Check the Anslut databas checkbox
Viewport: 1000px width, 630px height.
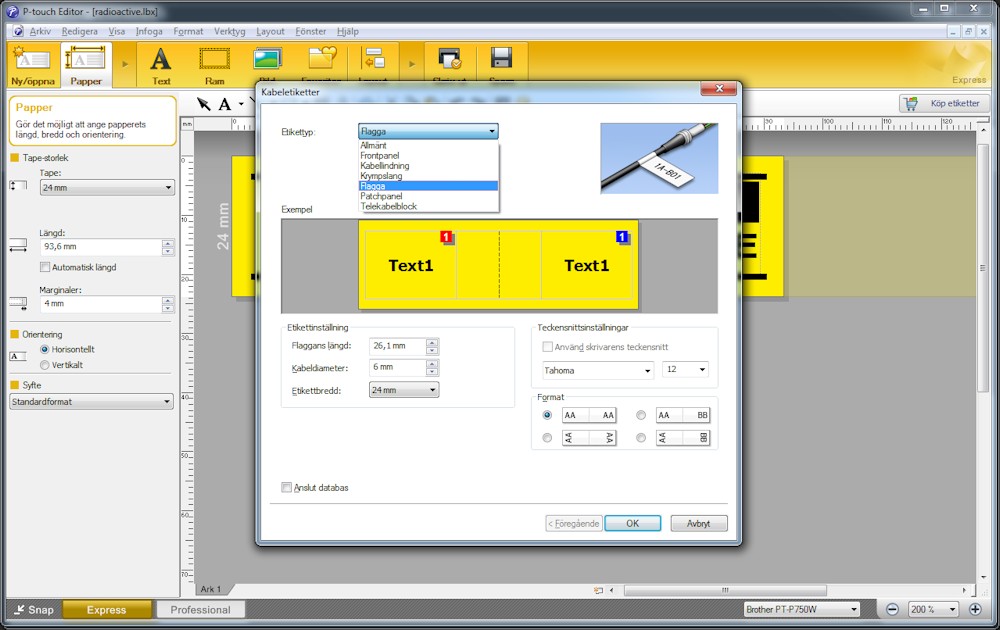(x=287, y=488)
